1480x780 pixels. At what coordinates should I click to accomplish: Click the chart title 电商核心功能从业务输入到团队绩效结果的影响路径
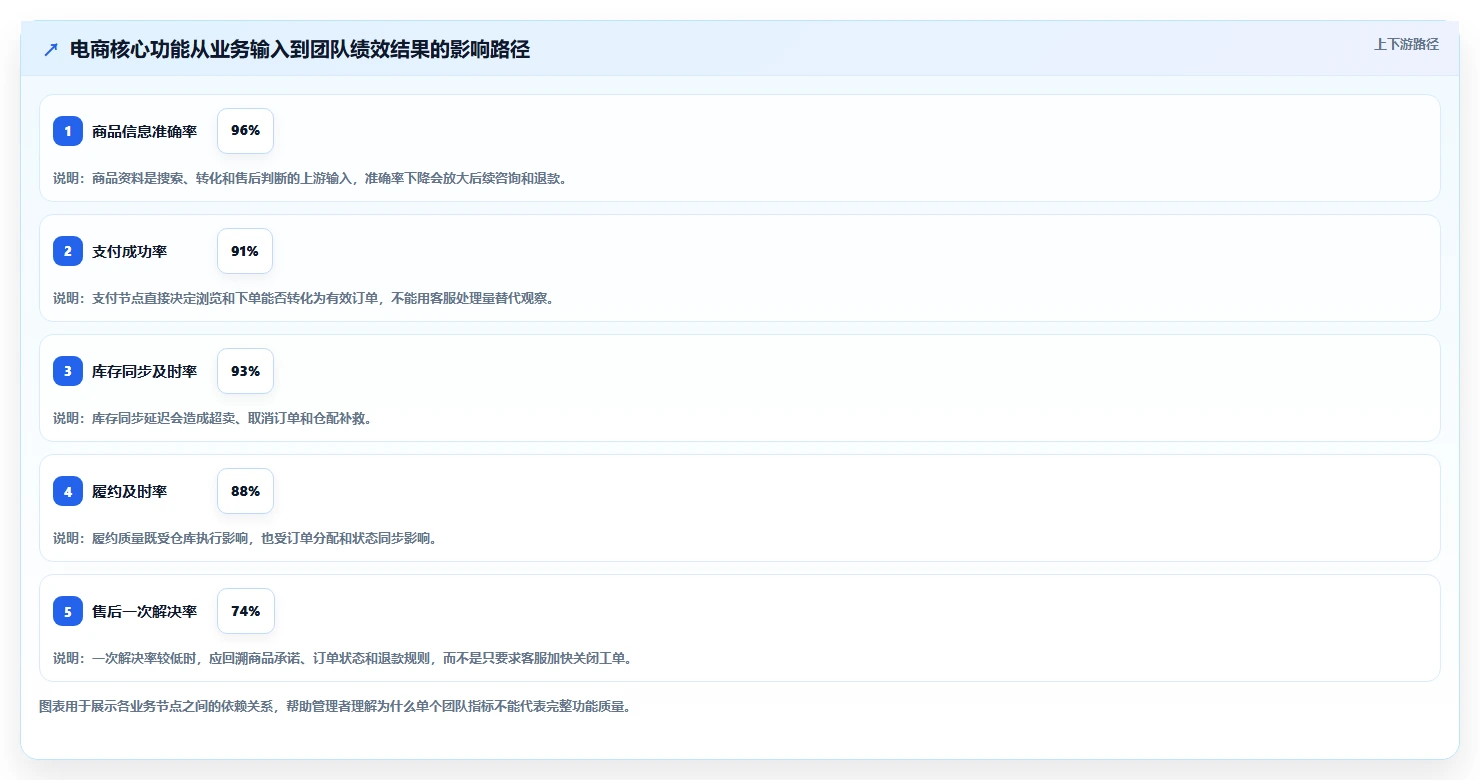tap(300, 50)
